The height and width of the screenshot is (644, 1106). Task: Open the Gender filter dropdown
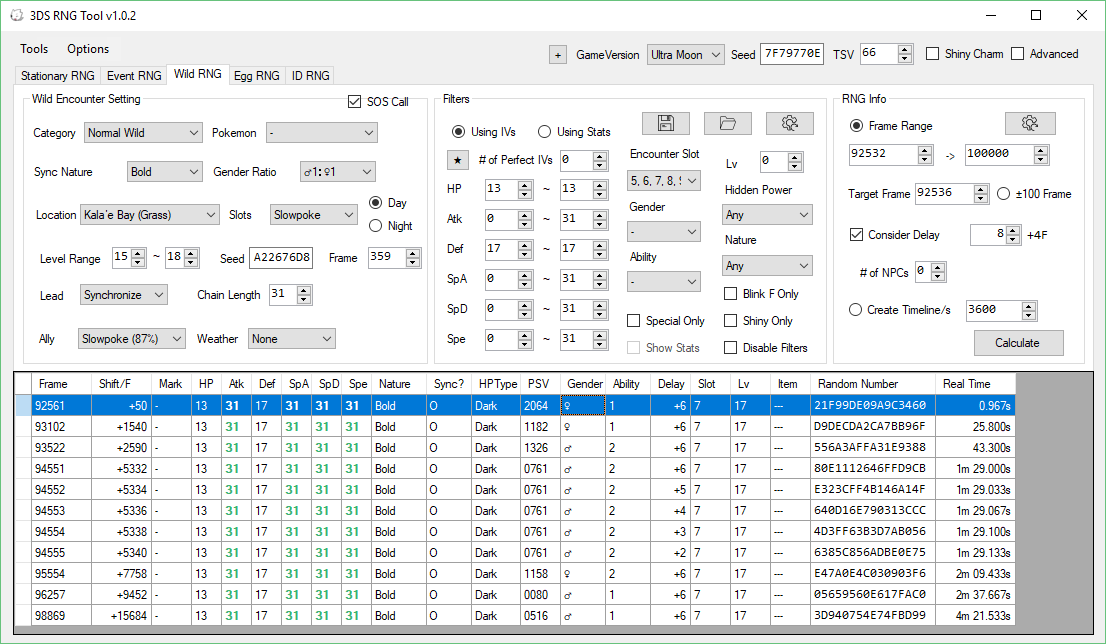(664, 231)
